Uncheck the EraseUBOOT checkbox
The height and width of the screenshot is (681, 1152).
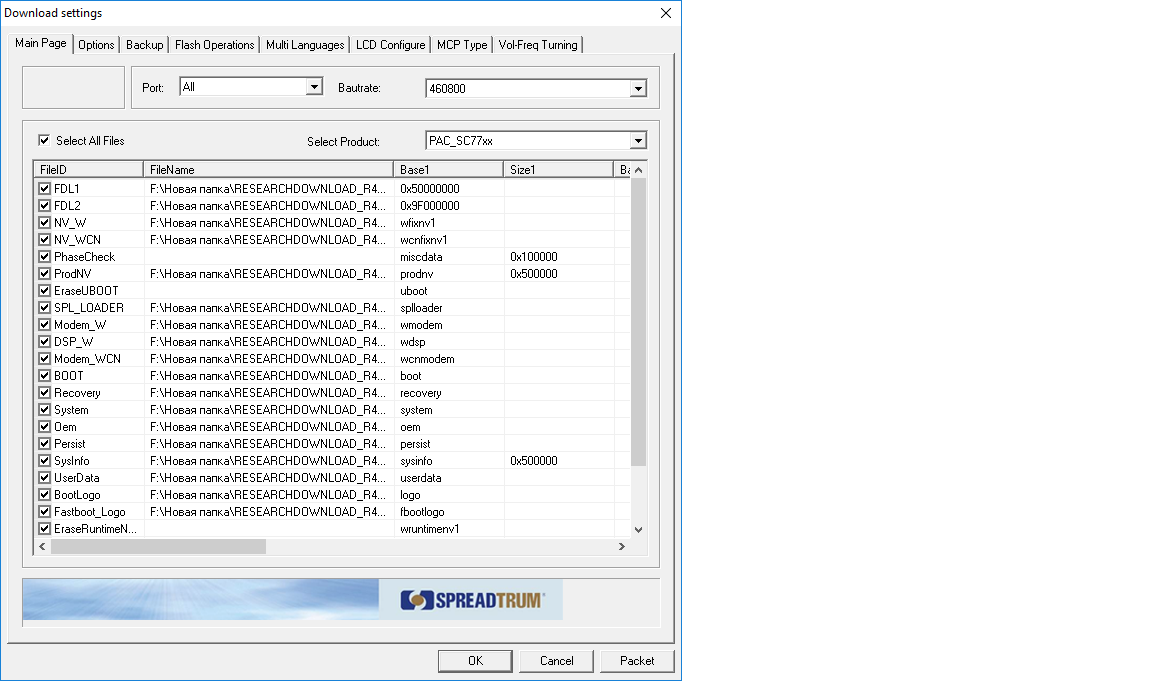pyautogui.click(x=44, y=291)
